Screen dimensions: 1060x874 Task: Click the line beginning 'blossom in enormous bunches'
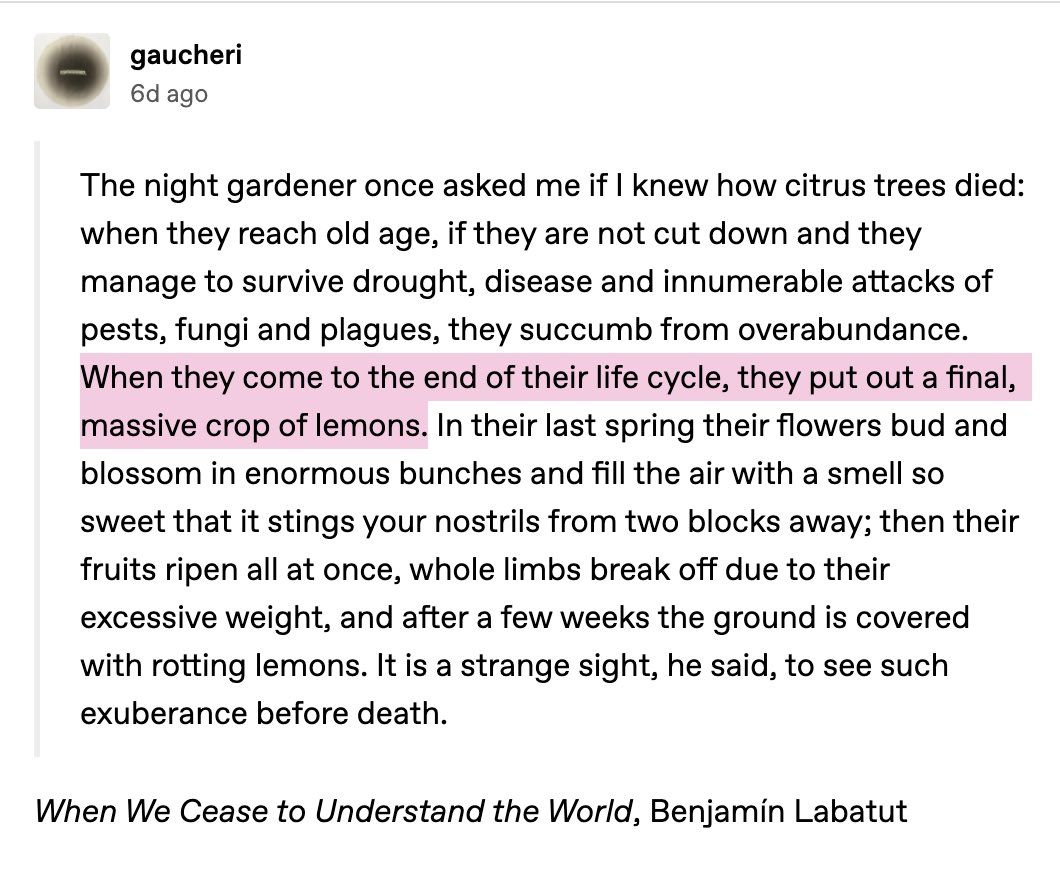tap(512, 474)
